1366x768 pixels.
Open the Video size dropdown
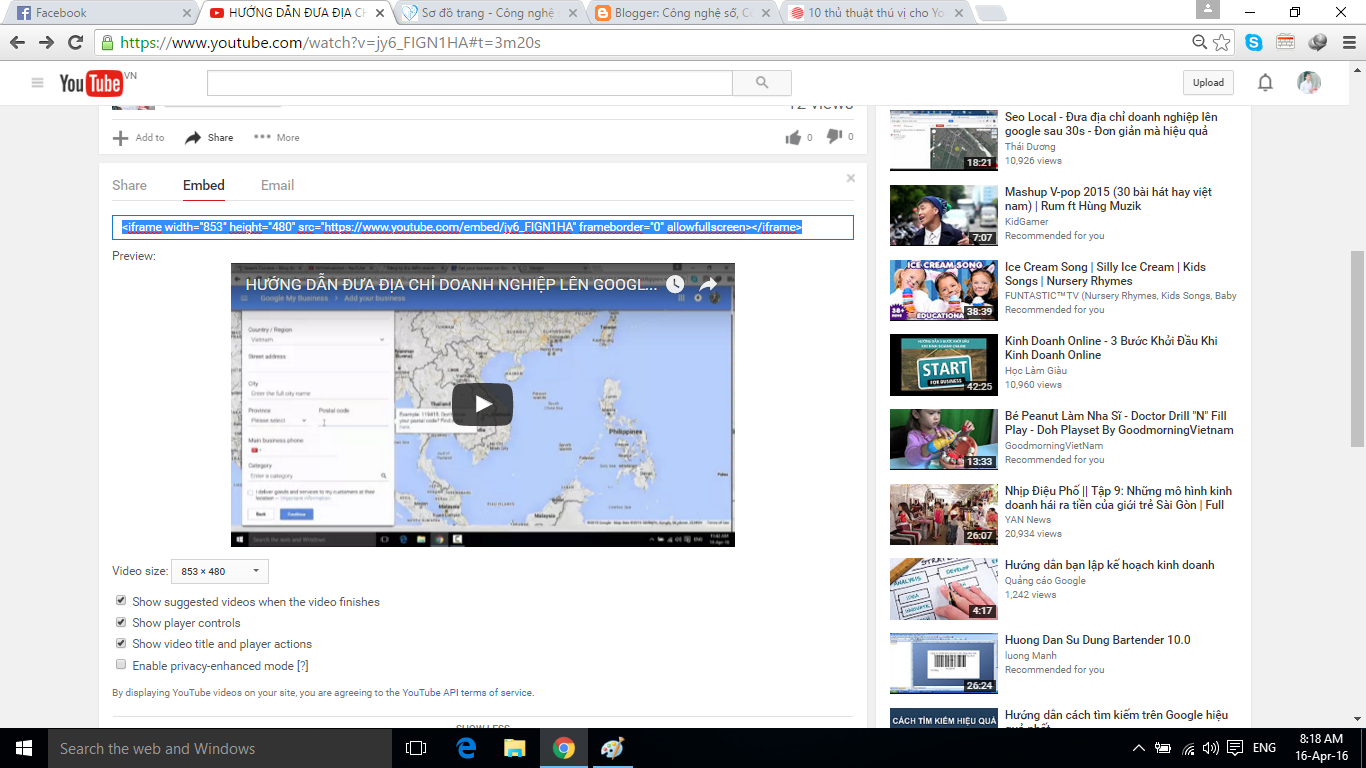tap(220, 571)
